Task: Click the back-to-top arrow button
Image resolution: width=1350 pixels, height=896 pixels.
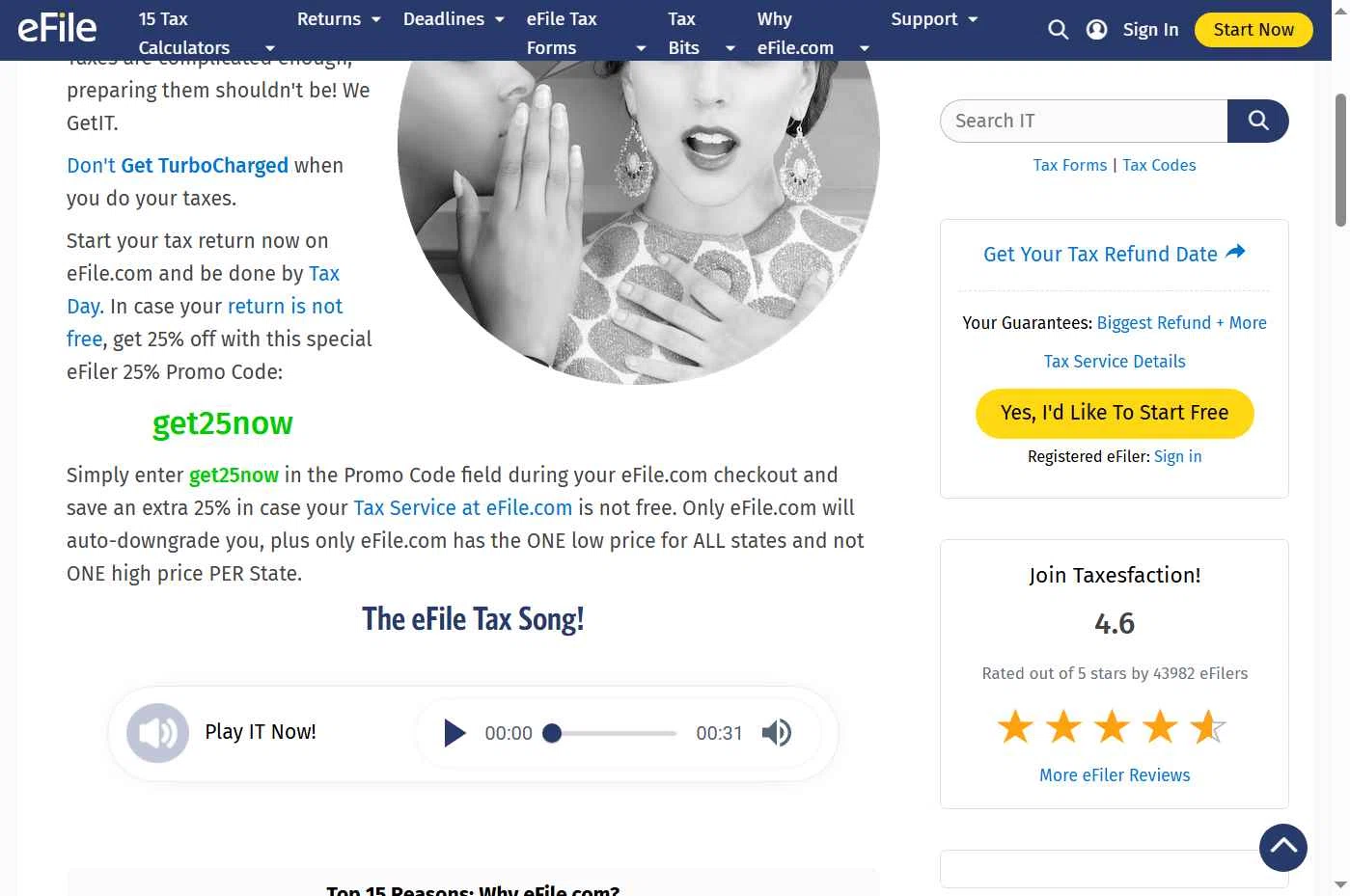Action: (x=1283, y=848)
